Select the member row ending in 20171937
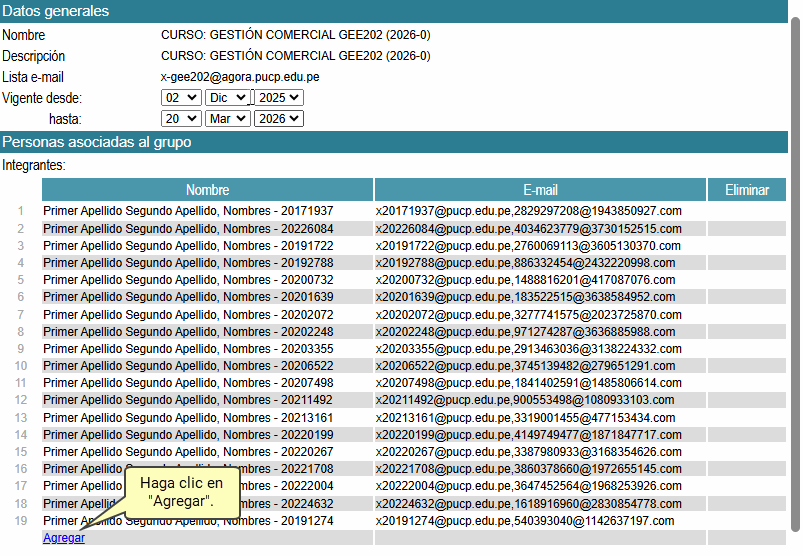Viewport: 803px width, 556px height. point(188,211)
